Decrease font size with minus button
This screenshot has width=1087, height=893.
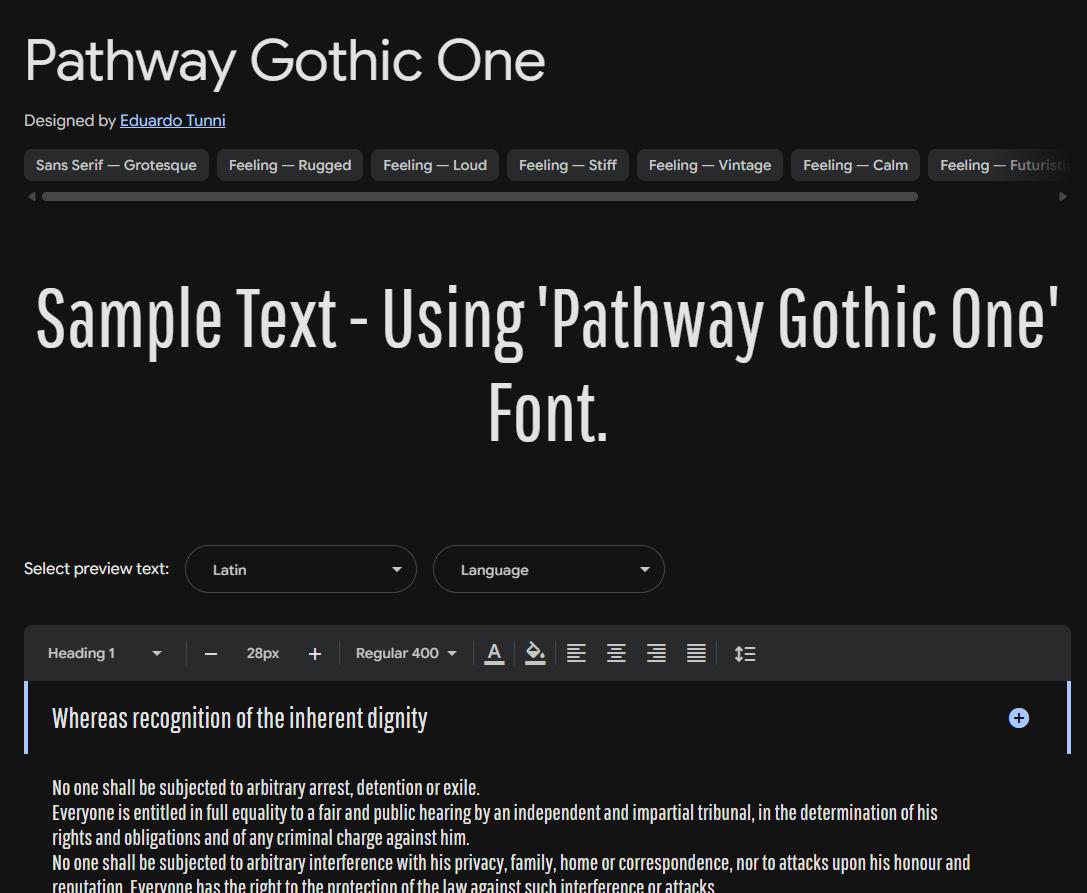click(211, 654)
